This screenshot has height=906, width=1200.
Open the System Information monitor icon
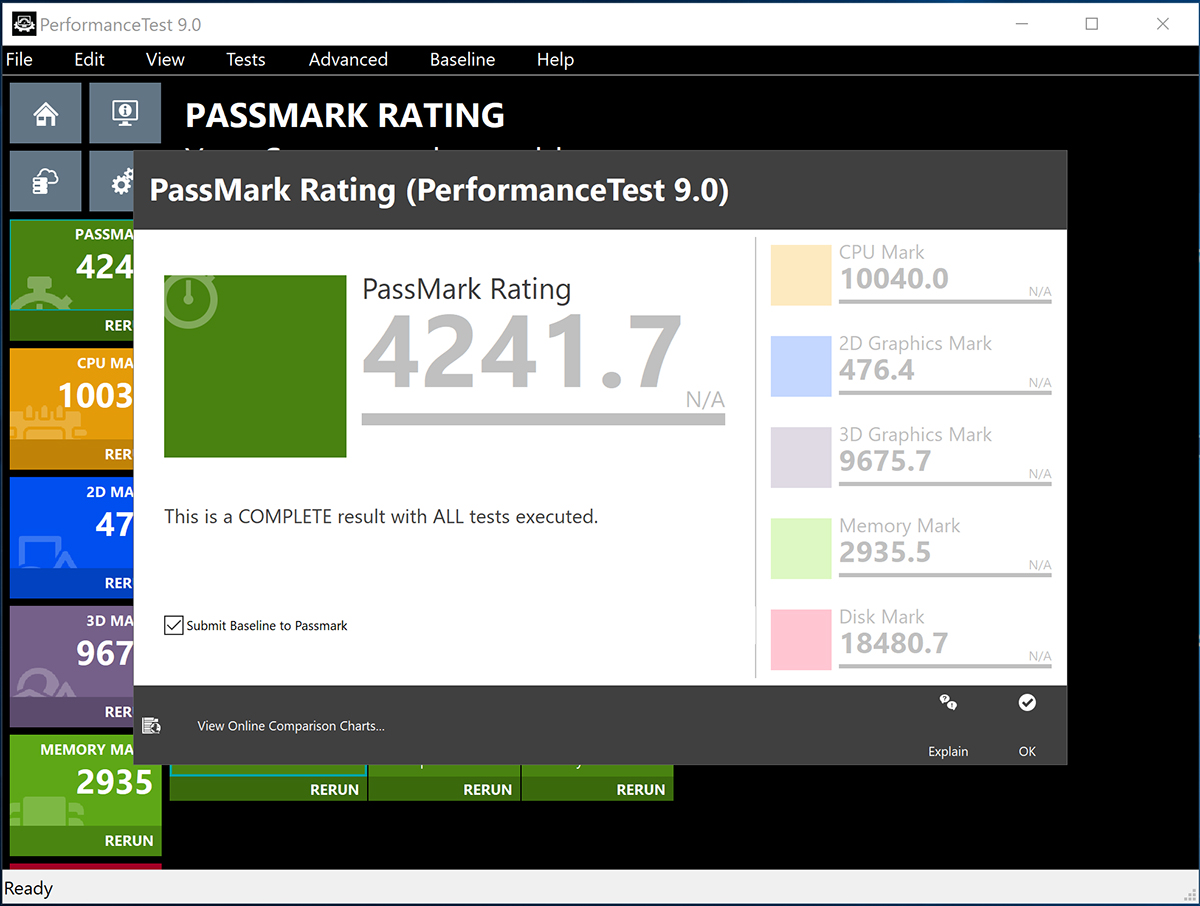click(125, 114)
